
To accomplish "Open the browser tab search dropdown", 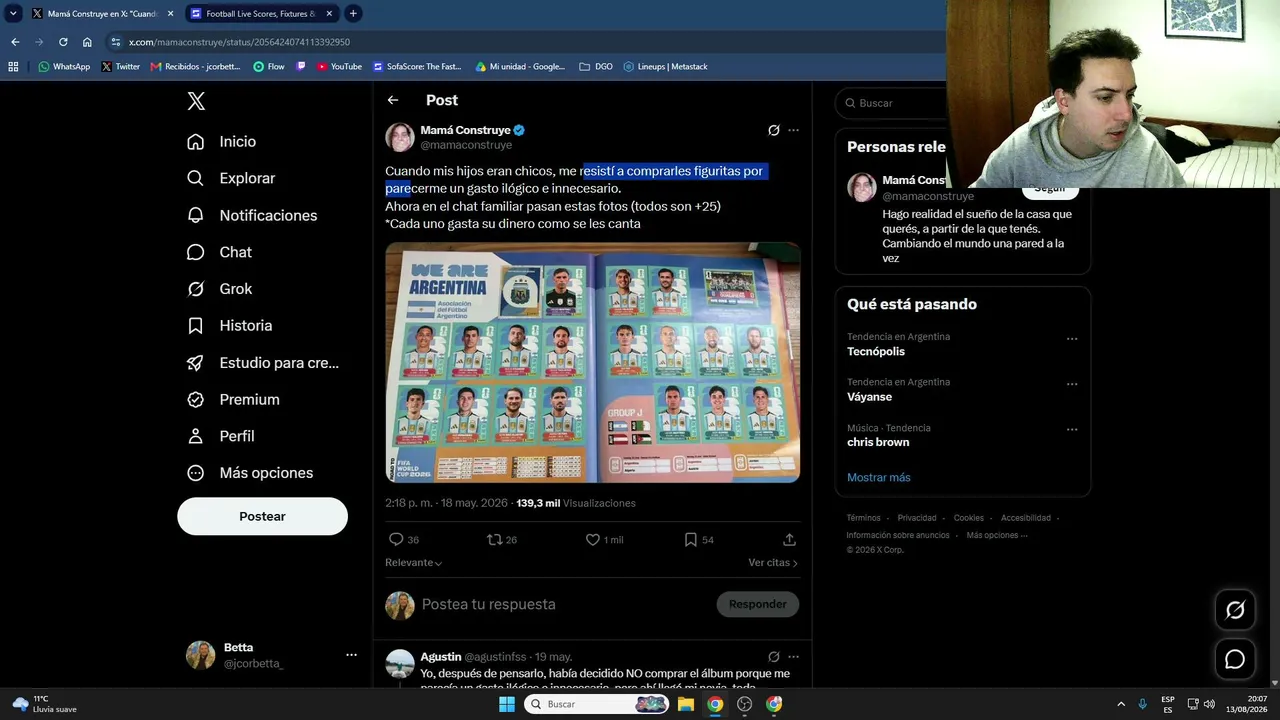I will pos(13,13).
